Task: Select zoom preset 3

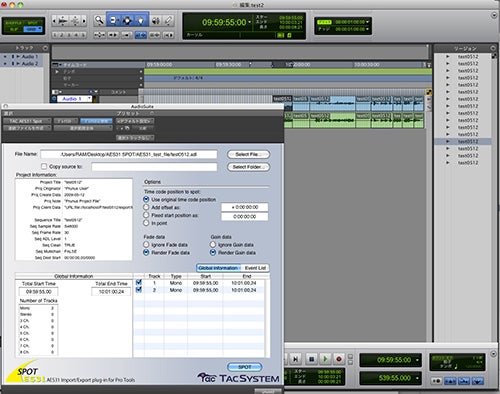Action: (69, 35)
